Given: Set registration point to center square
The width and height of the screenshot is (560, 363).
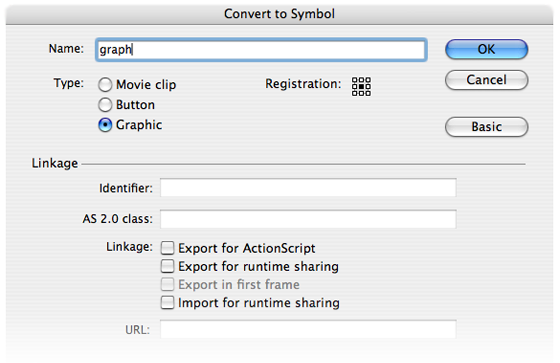Looking at the screenshot, I should pyautogui.click(x=361, y=86).
